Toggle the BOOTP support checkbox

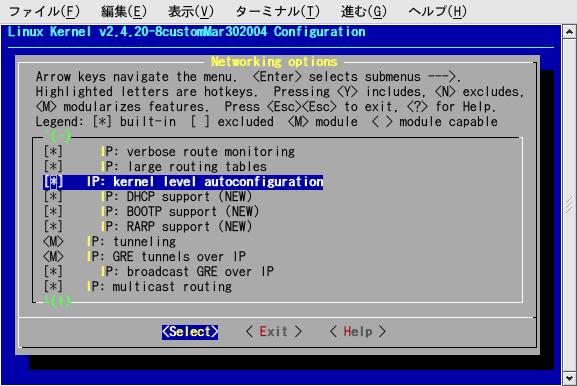[53, 212]
